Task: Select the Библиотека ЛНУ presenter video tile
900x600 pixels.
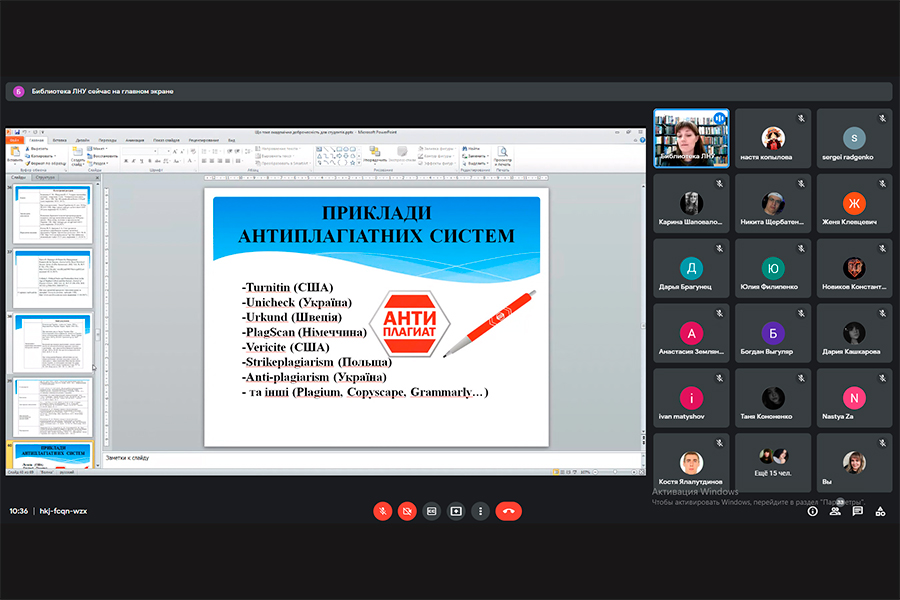Action: pos(691,138)
